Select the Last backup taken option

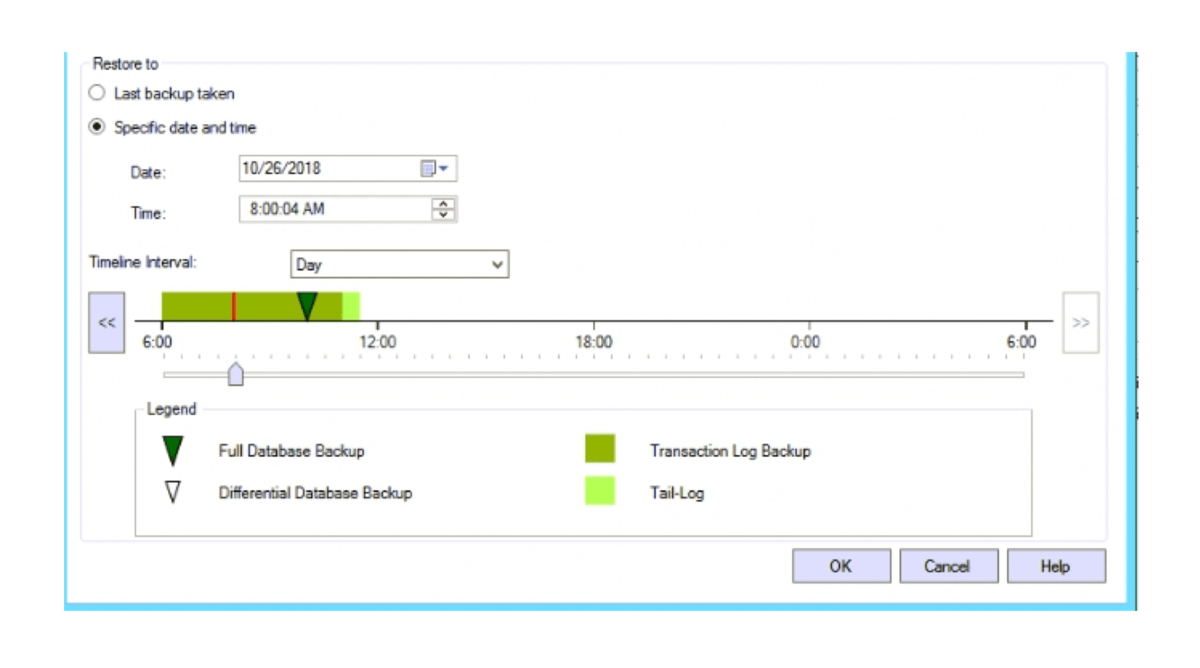point(96,92)
